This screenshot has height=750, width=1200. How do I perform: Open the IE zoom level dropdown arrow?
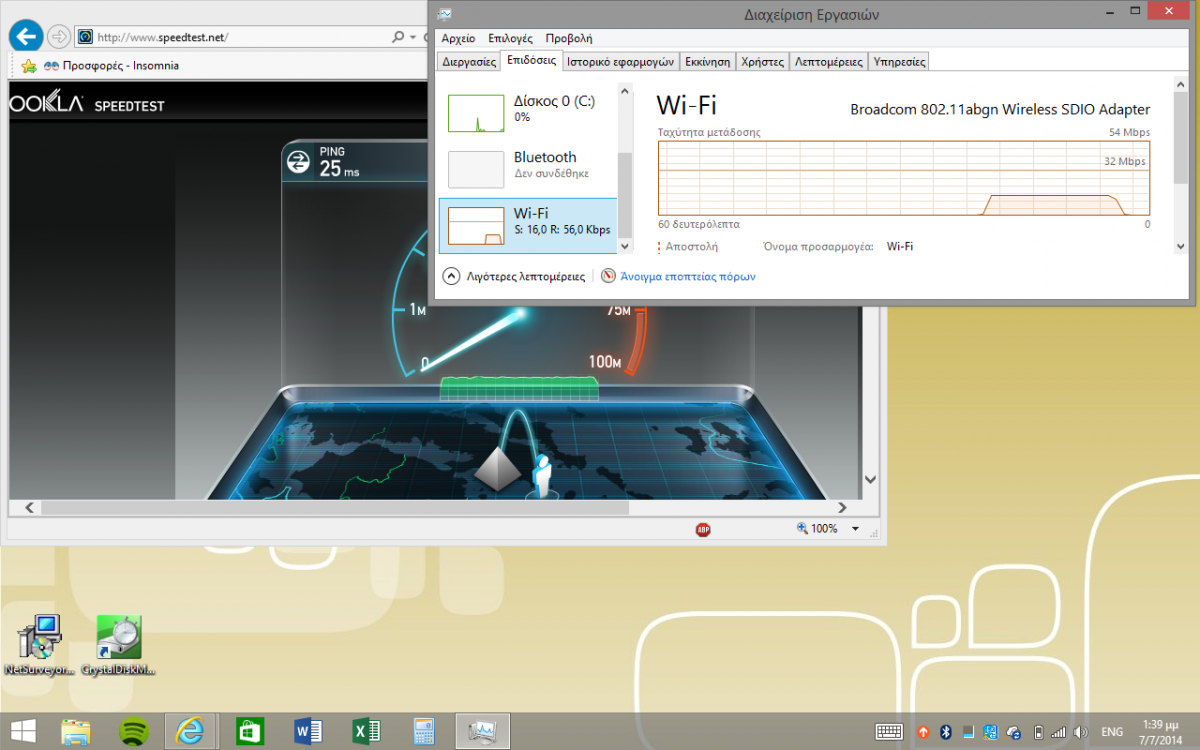[855, 529]
